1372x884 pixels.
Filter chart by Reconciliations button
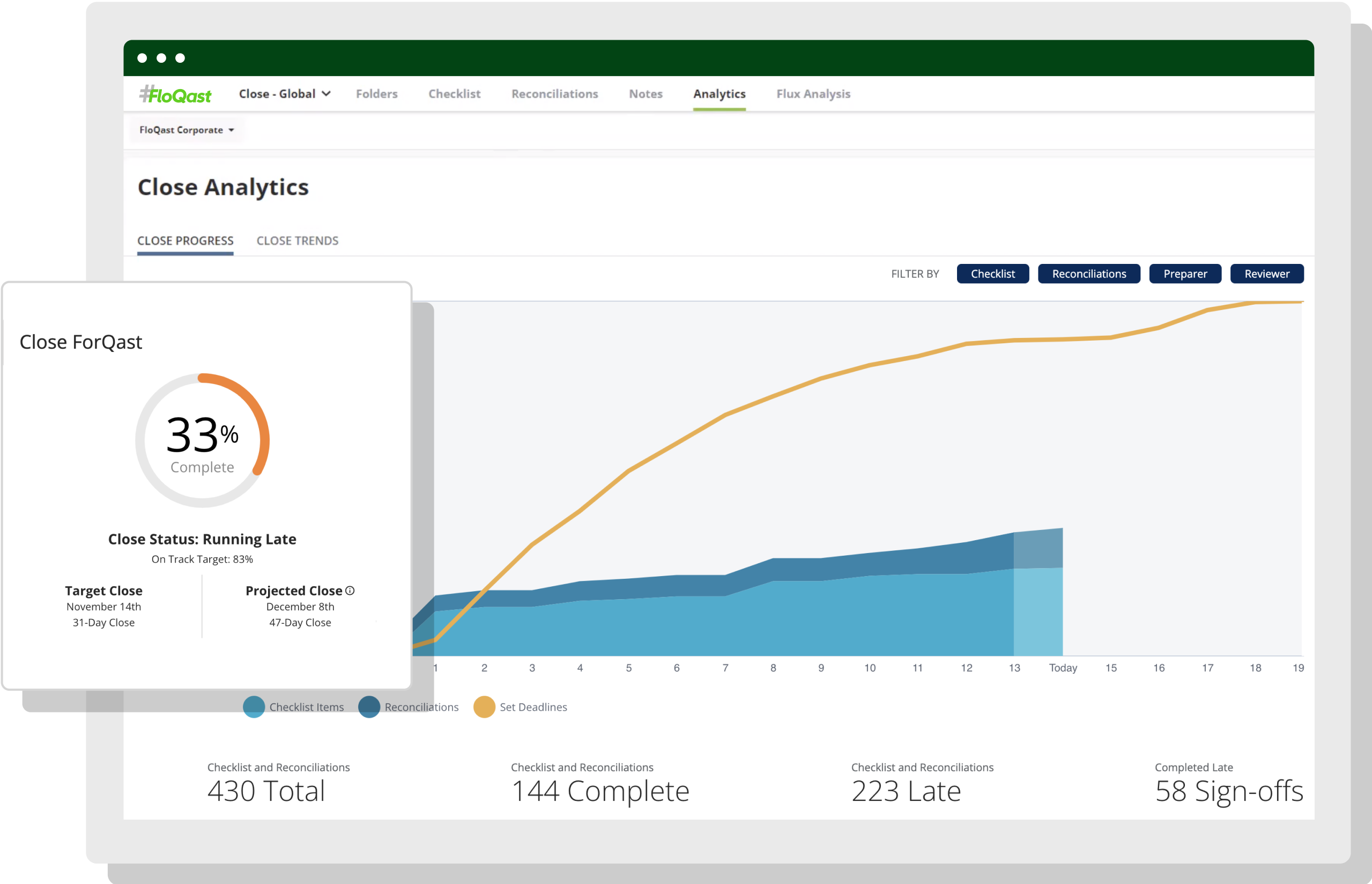tap(1089, 274)
